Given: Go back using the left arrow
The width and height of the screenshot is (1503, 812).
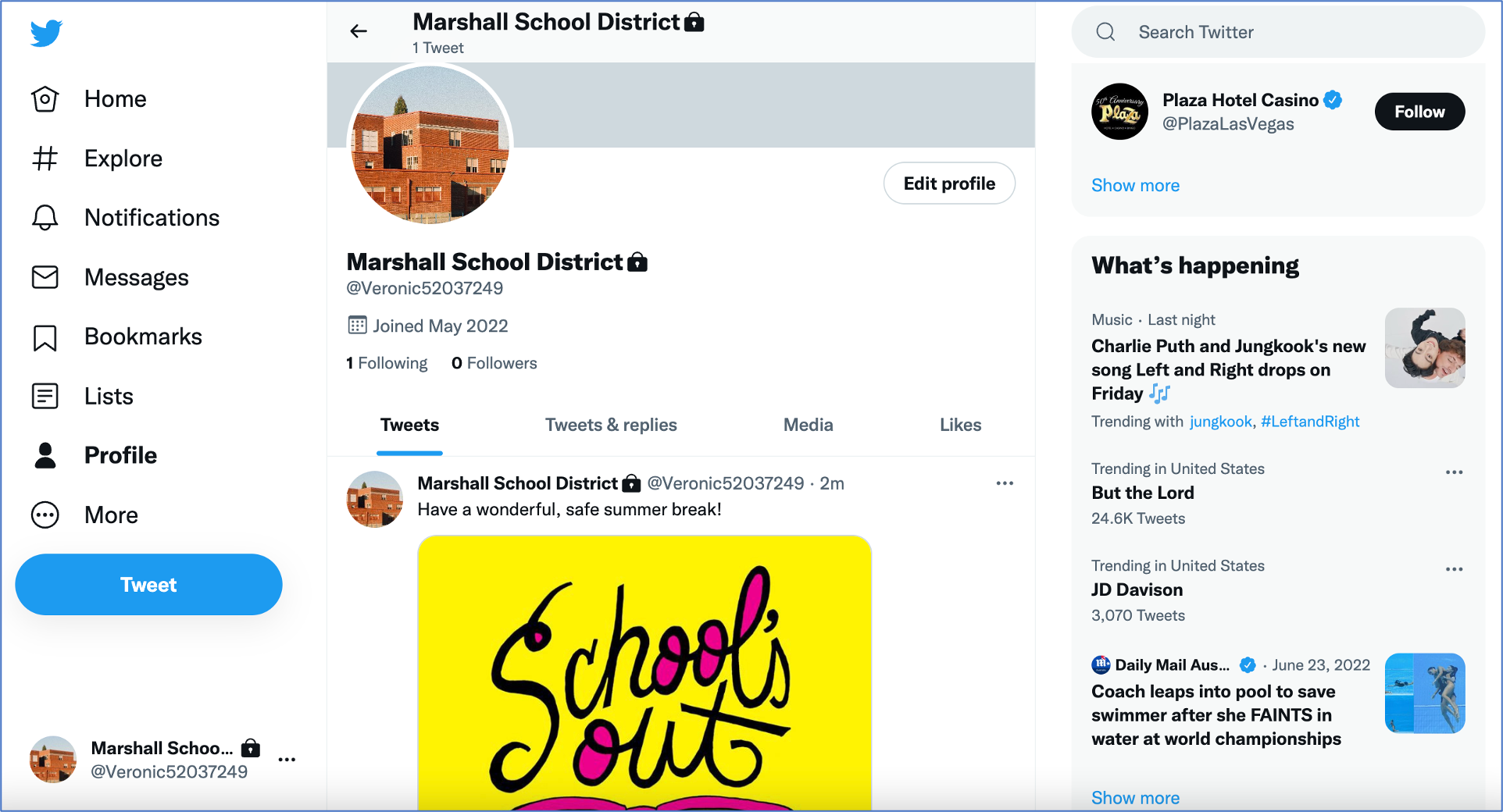Looking at the screenshot, I should pyautogui.click(x=359, y=31).
